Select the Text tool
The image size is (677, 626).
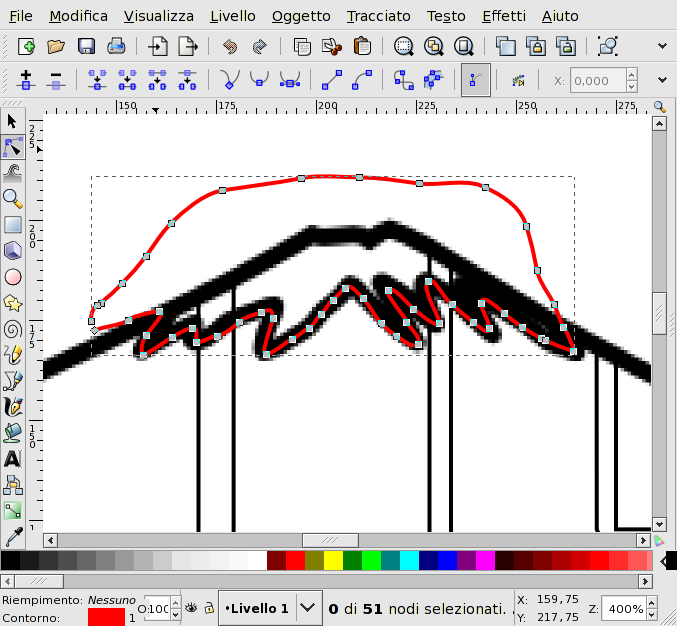13,459
